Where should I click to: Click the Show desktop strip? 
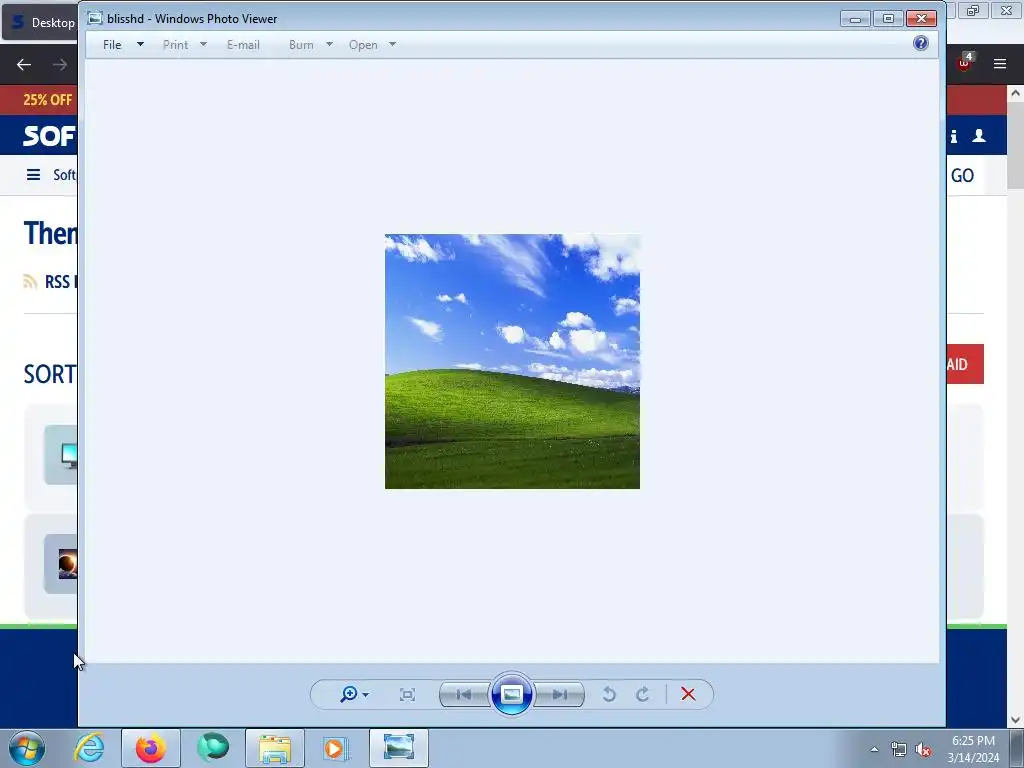[x=1017, y=748]
